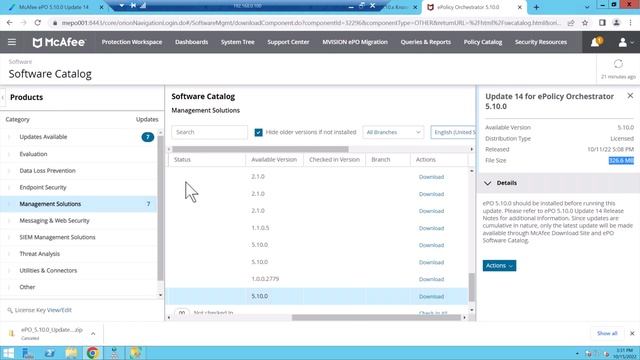Switch to McAfee ePO 5.10.0 Update 14 tab
The width and height of the screenshot is (640, 360).
53,7
